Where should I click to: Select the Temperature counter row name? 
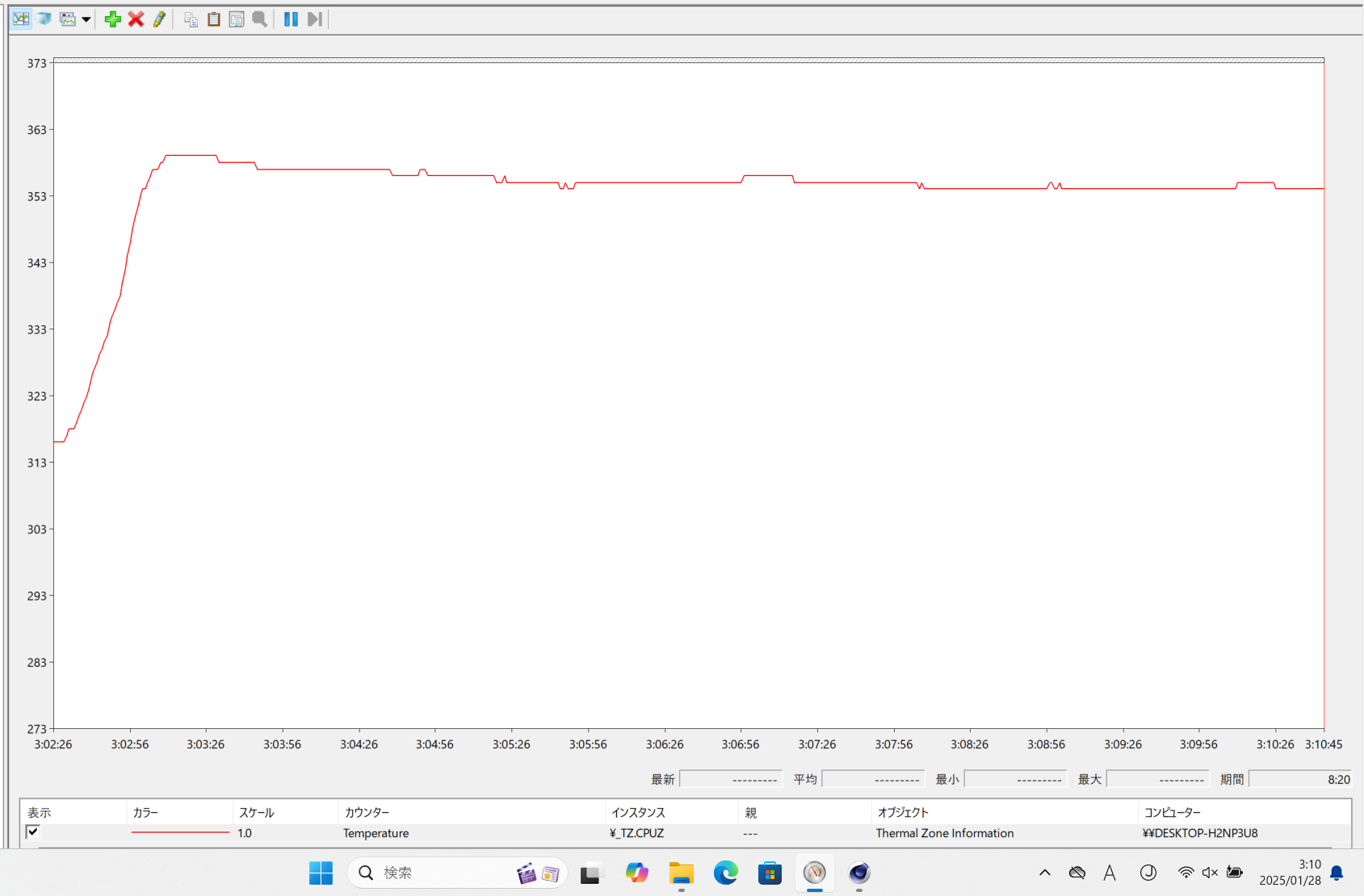(x=376, y=833)
